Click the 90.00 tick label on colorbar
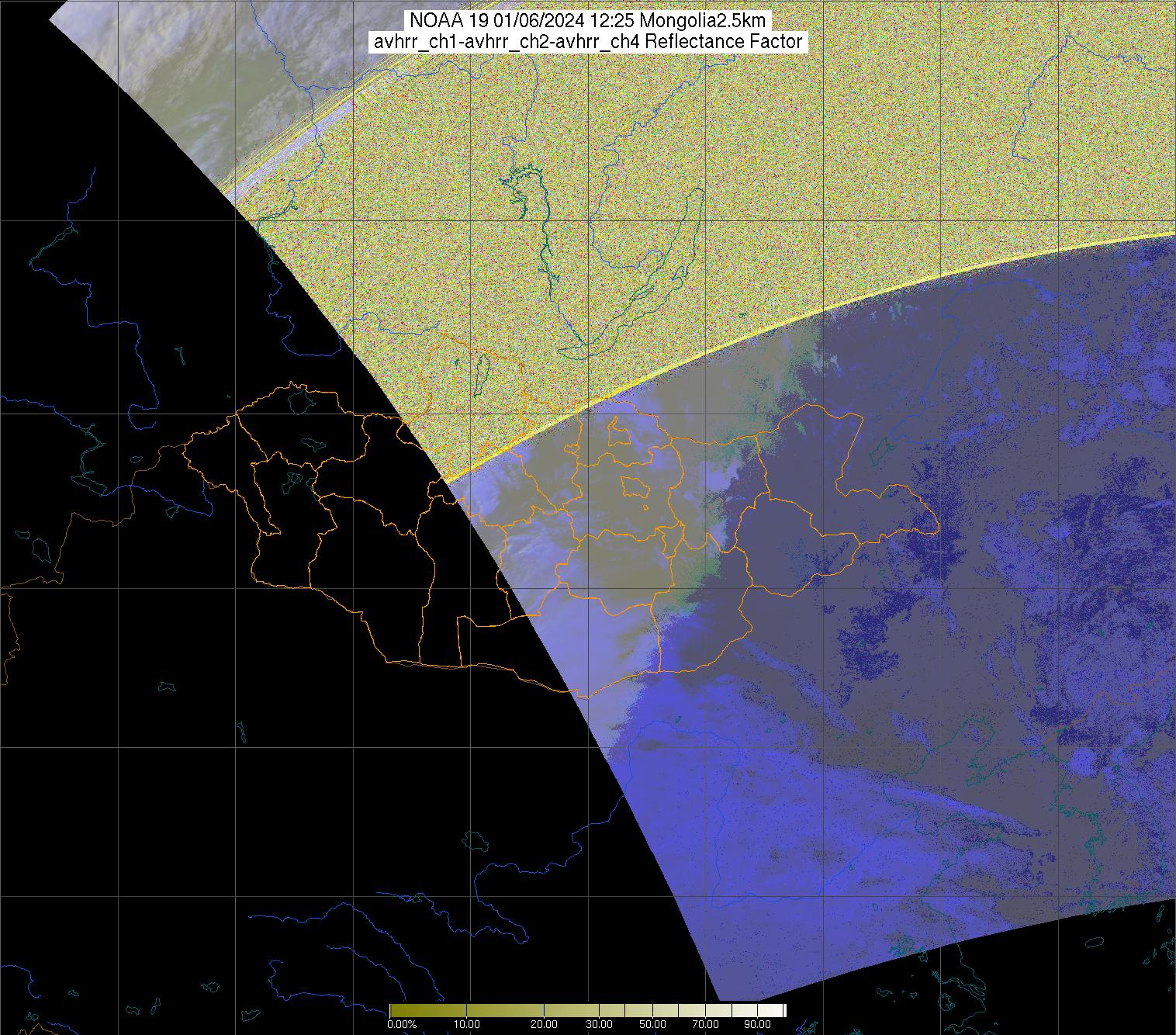The height and width of the screenshot is (1035, 1176). point(759,1024)
